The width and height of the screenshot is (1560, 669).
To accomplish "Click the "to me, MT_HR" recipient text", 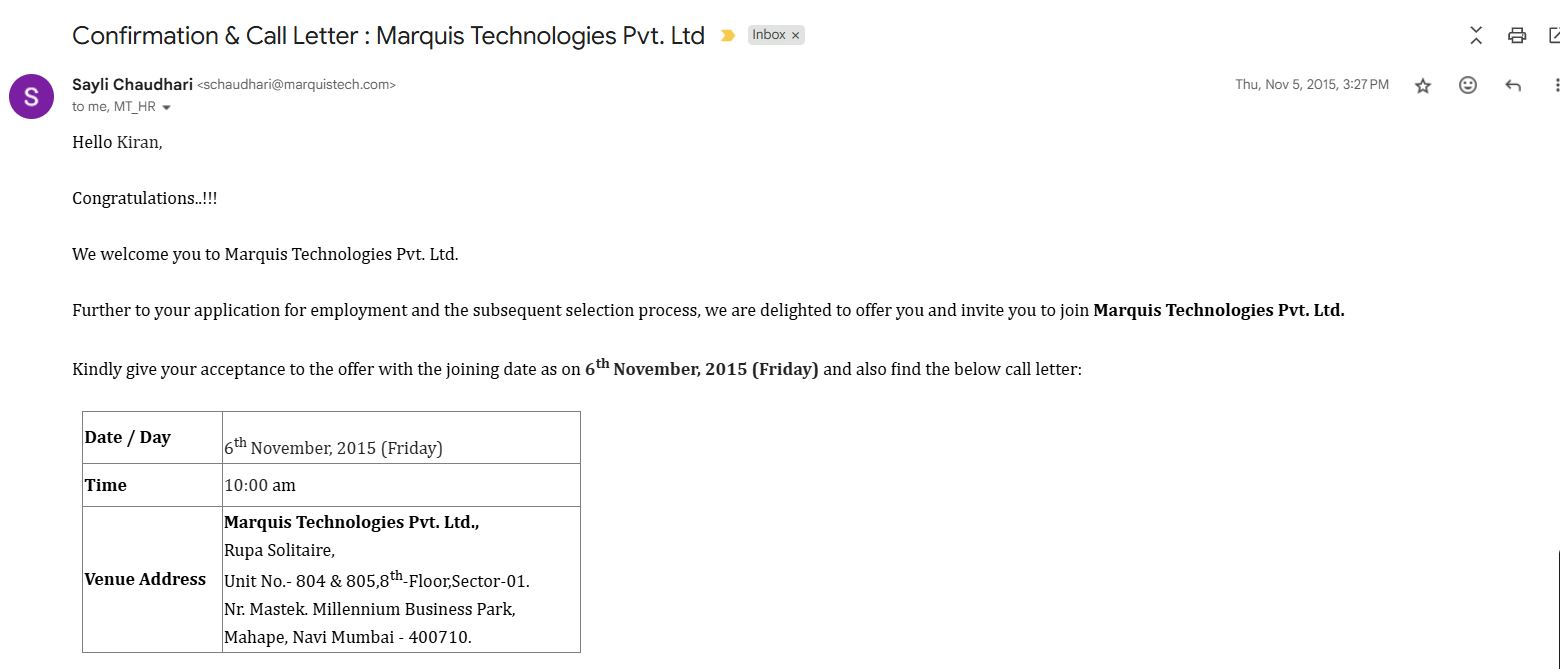I will pyautogui.click(x=114, y=107).
